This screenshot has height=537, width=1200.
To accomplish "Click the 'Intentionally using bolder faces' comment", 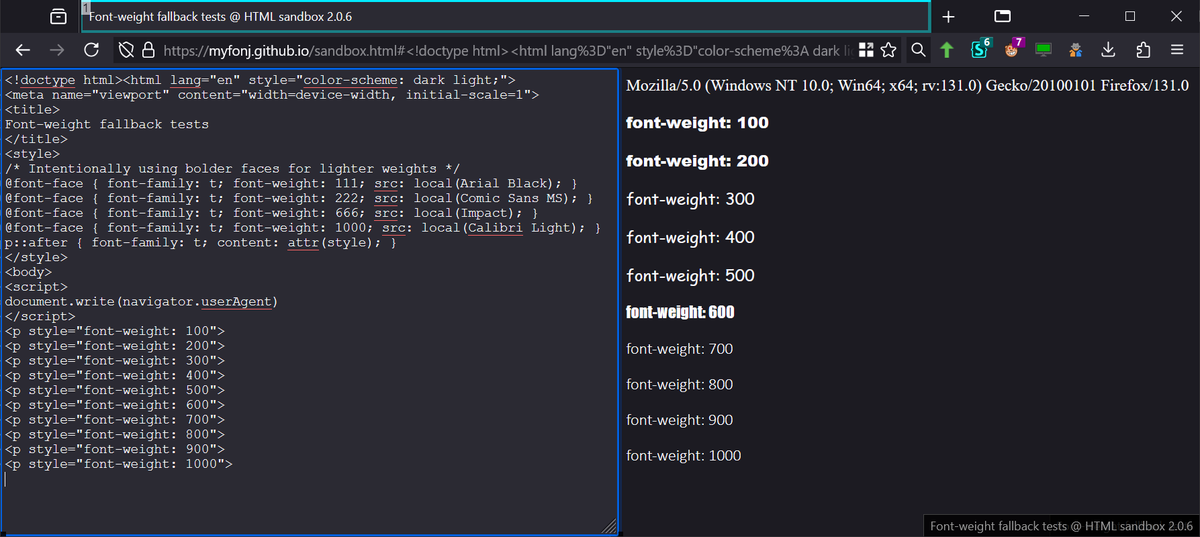I will [x=233, y=169].
